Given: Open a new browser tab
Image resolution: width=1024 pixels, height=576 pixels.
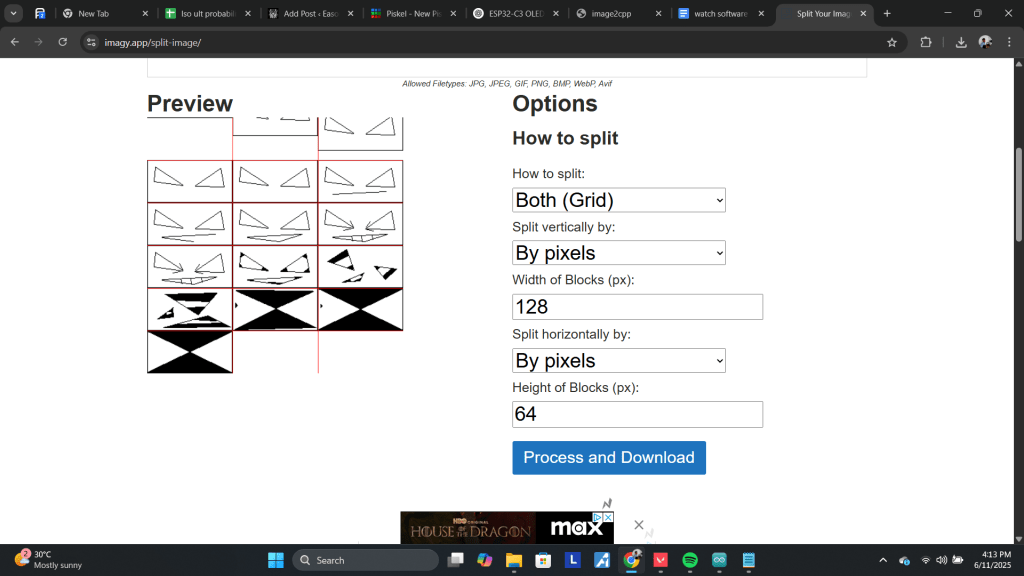Looking at the screenshot, I should click(887, 14).
